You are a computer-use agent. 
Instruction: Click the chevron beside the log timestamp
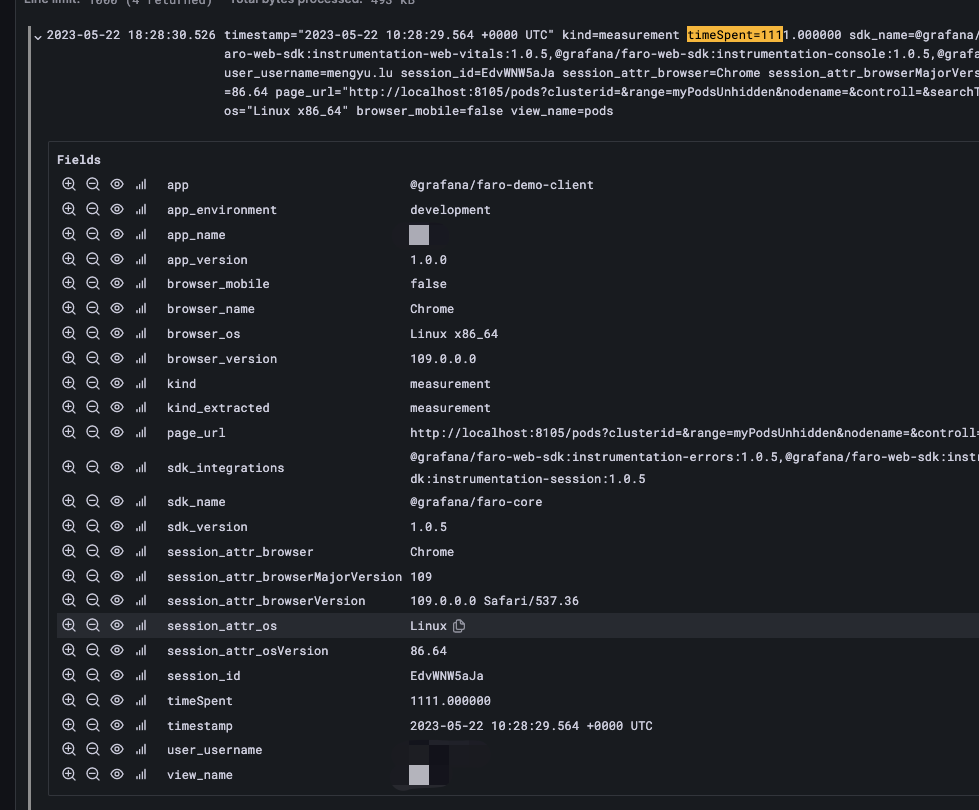[37, 33]
